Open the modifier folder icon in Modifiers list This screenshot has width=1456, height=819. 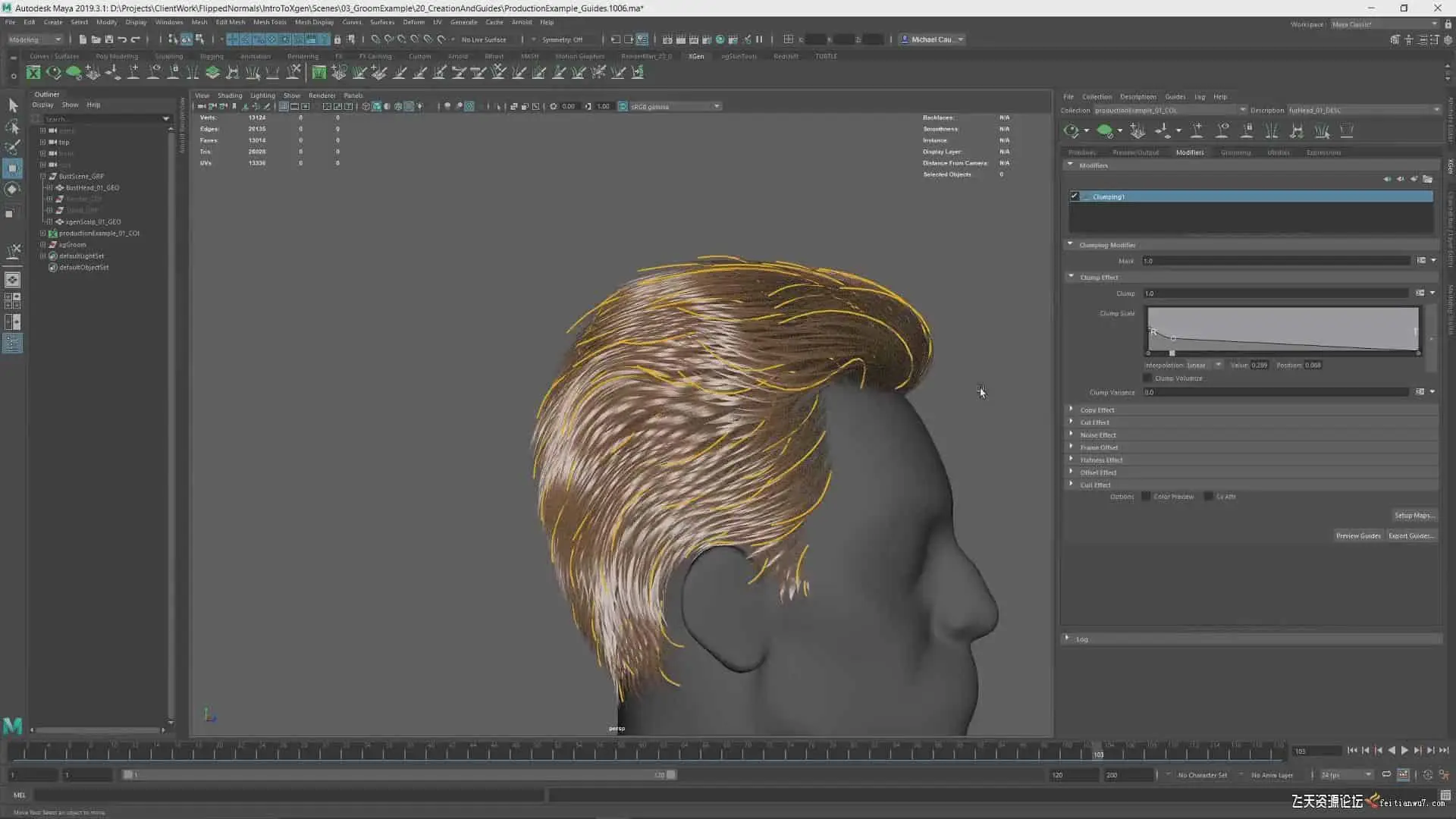coord(1427,180)
